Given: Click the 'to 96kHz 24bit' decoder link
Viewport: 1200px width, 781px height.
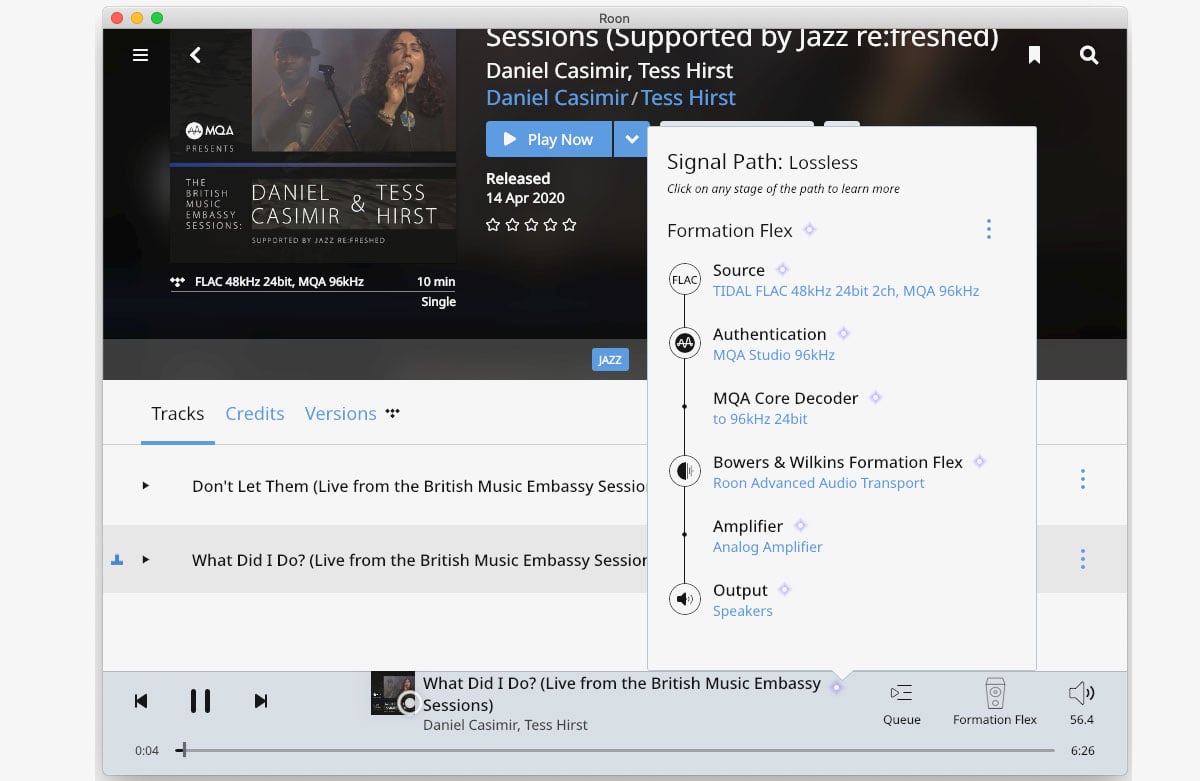Looking at the screenshot, I should click(x=760, y=419).
